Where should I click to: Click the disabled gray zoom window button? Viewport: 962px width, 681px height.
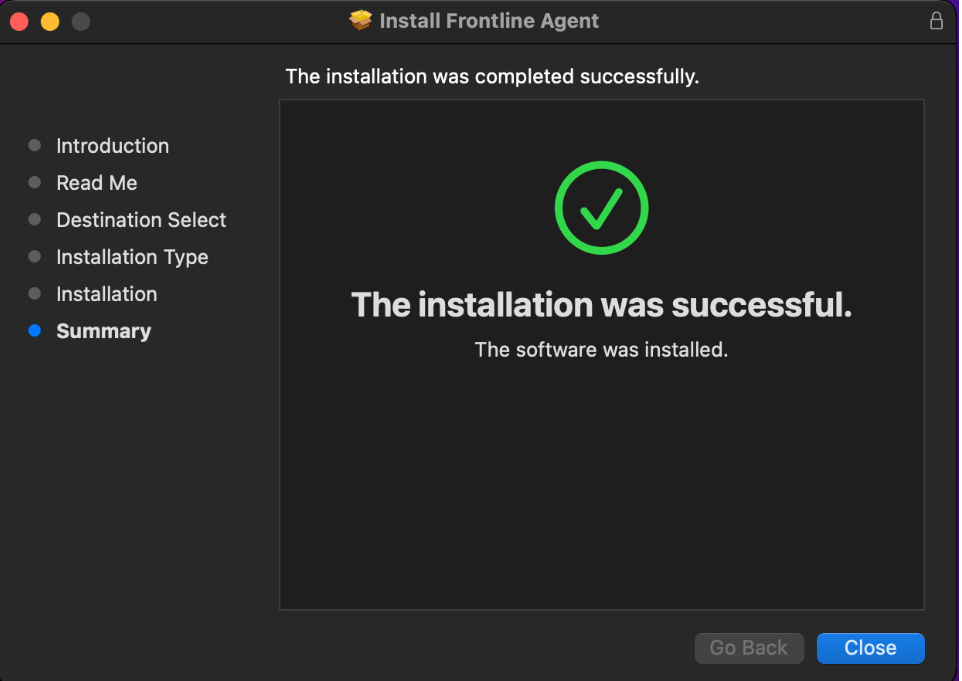(81, 21)
